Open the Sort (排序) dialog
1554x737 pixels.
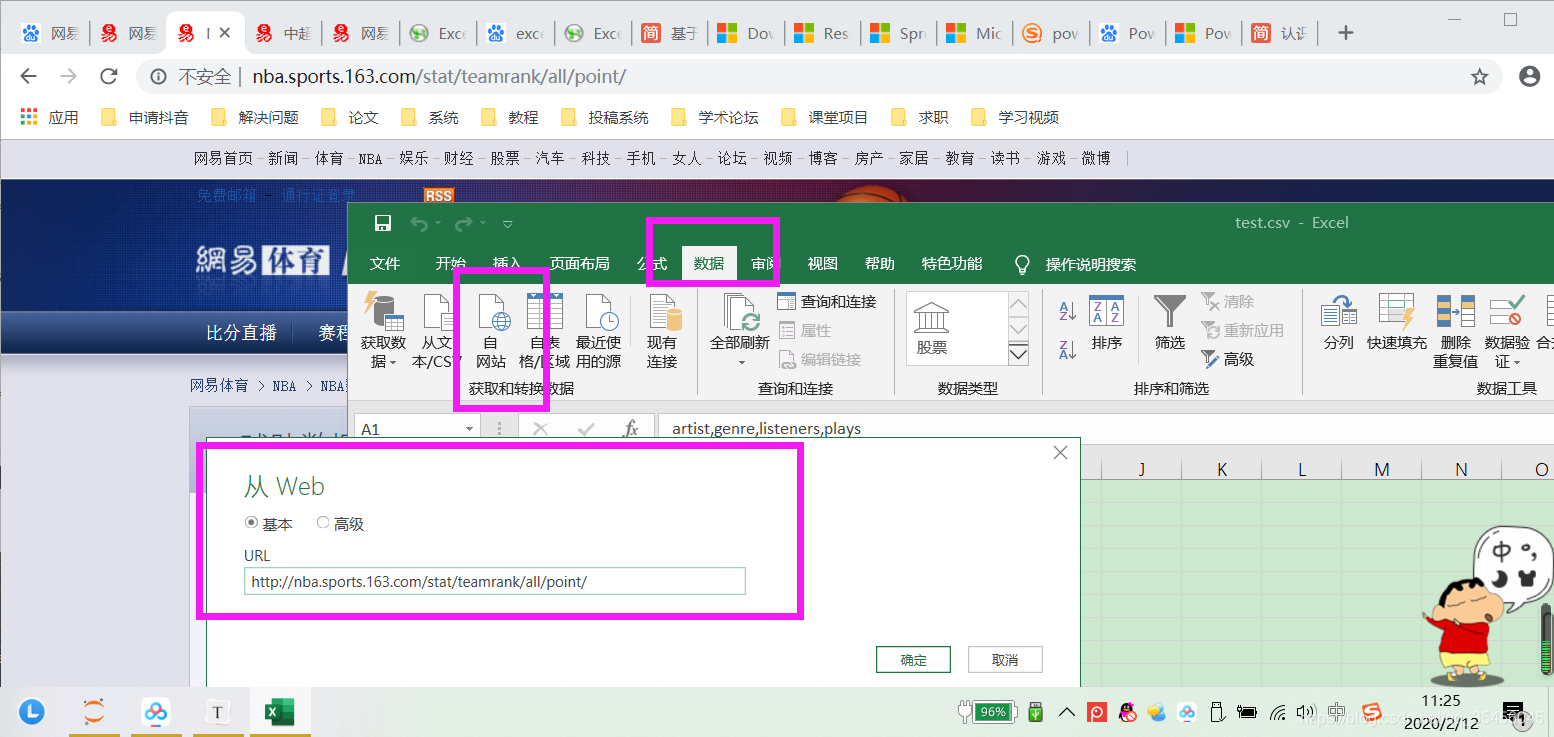pyautogui.click(x=1107, y=324)
